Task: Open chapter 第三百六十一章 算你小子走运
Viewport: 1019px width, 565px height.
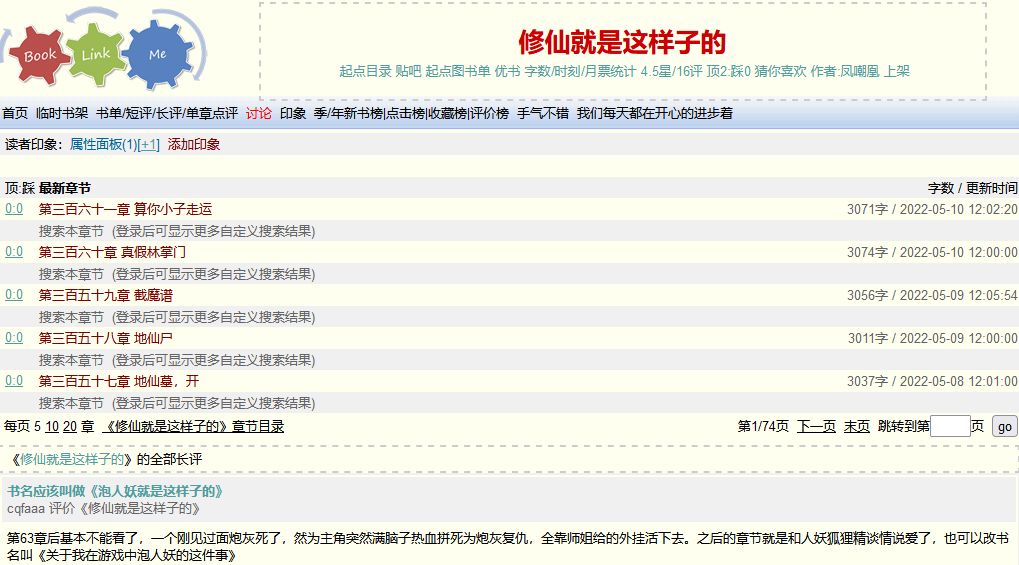Action: point(125,210)
